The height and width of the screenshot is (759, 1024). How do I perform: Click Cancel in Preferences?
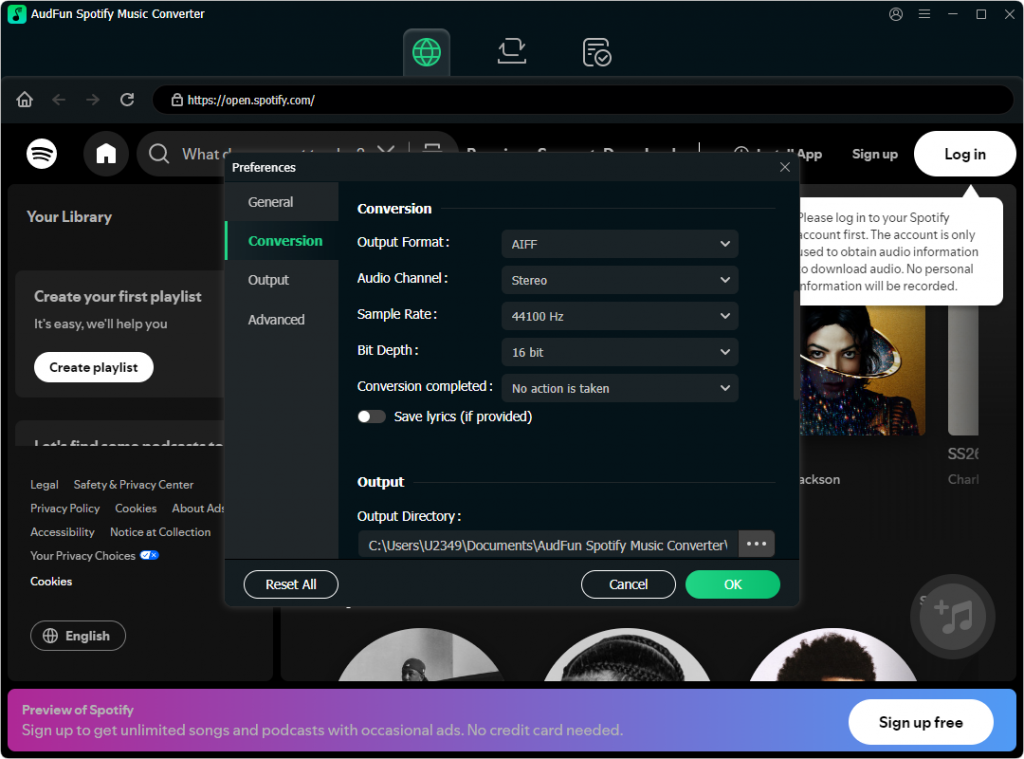(x=628, y=584)
